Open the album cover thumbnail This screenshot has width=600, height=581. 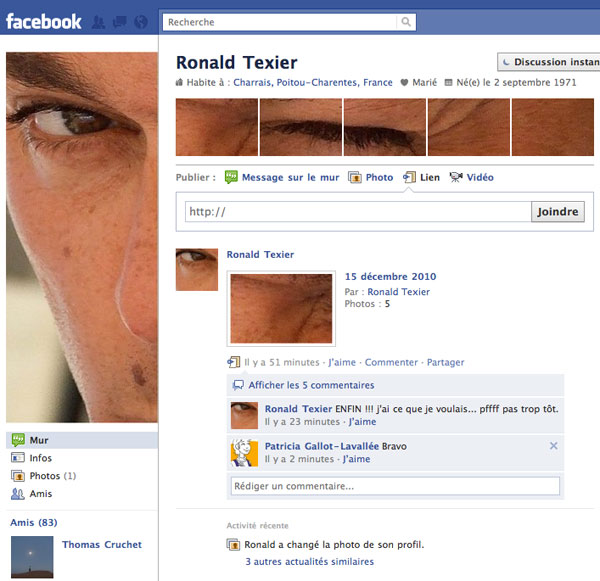281,308
